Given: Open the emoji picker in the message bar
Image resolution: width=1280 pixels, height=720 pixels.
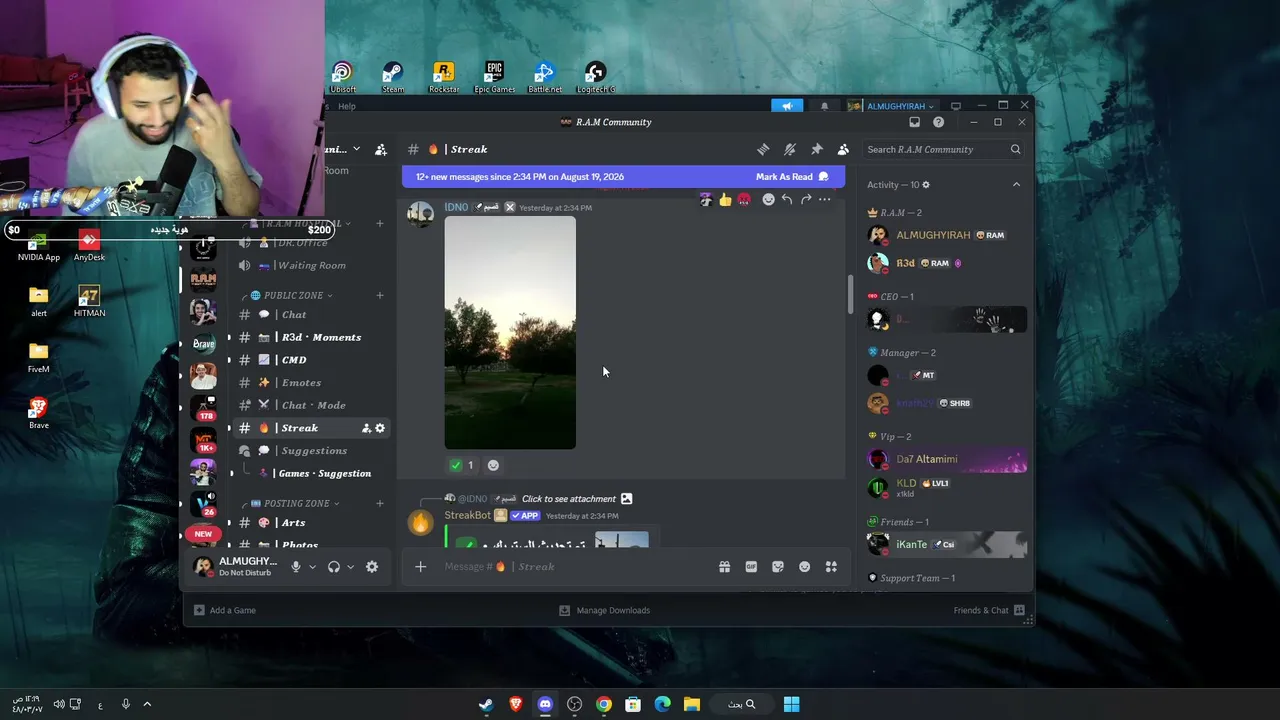Looking at the screenshot, I should [804, 567].
